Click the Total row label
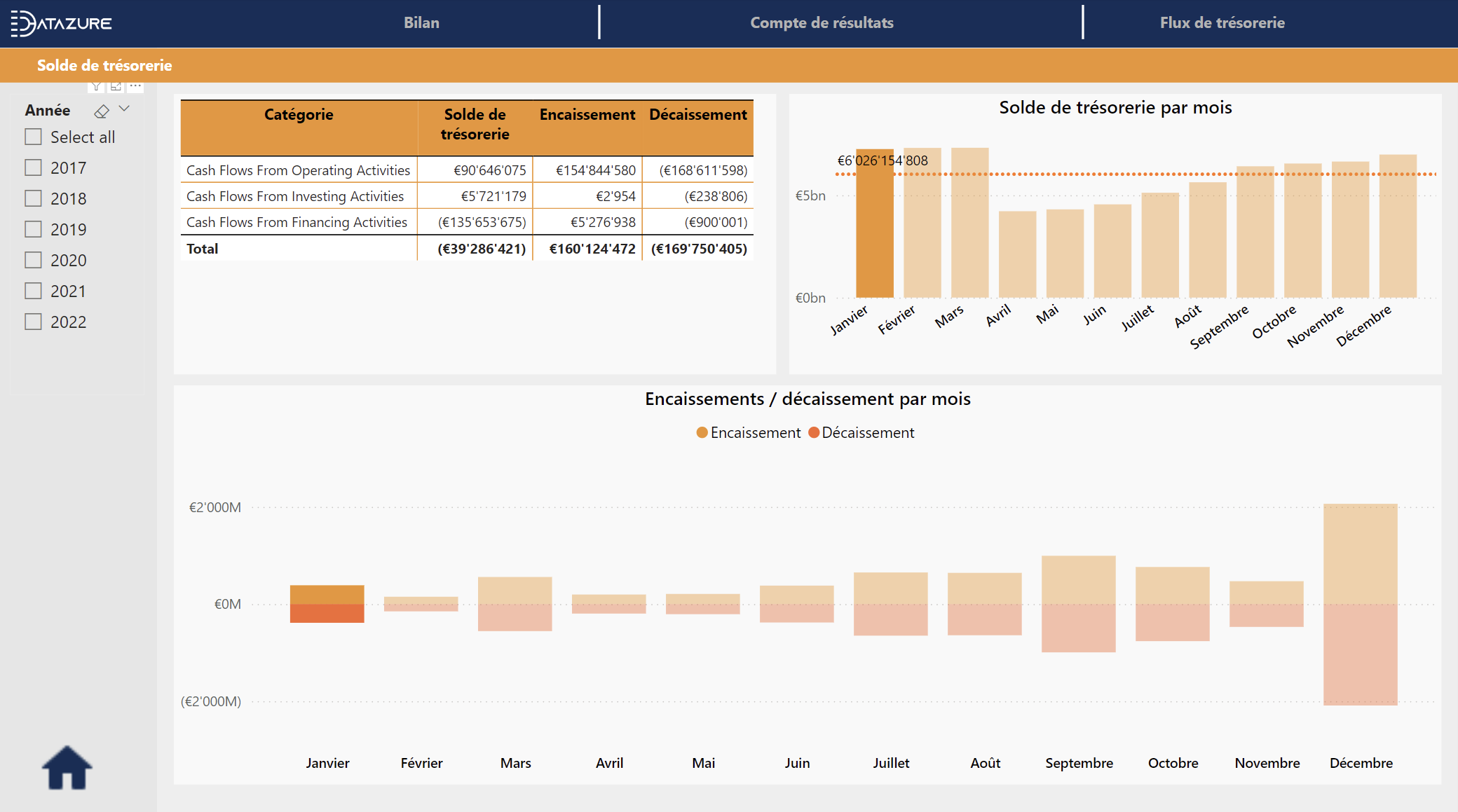Screen dimensions: 1458x812 [x=203, y=249]
